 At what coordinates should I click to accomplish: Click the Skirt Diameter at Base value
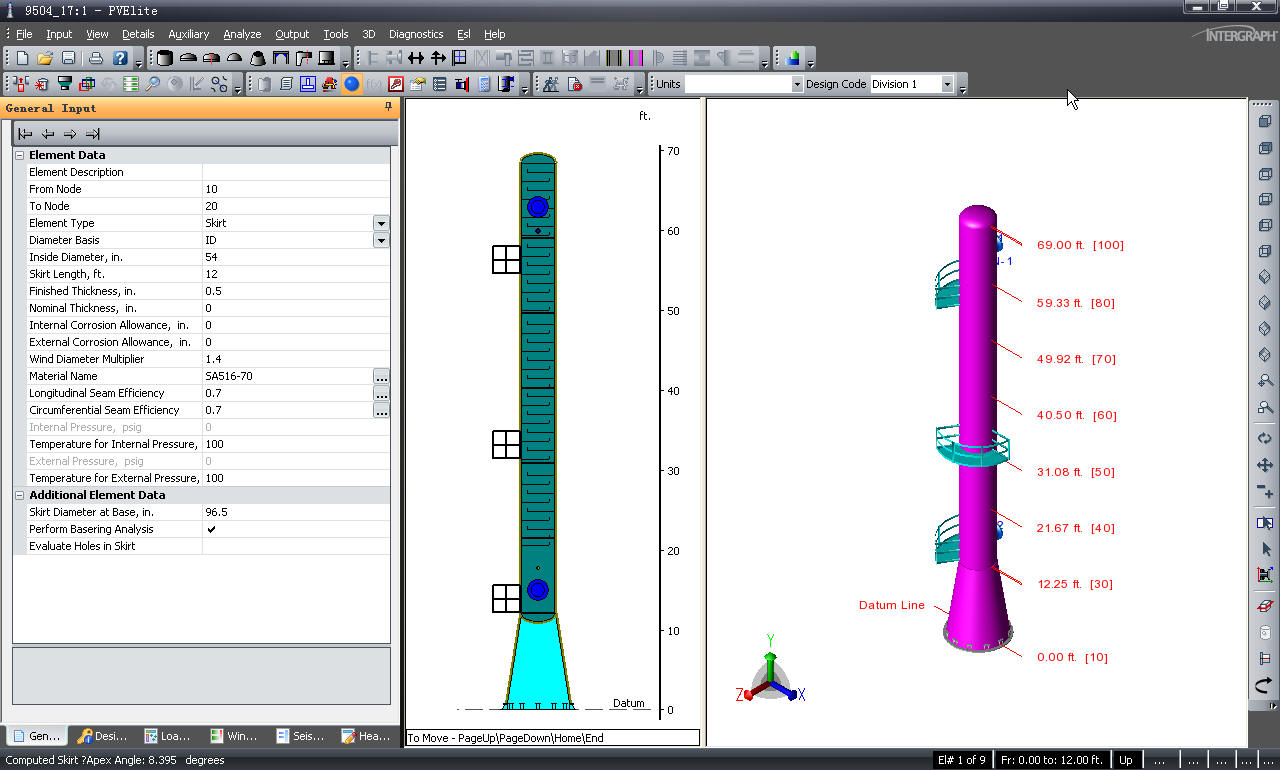point(296,512)
